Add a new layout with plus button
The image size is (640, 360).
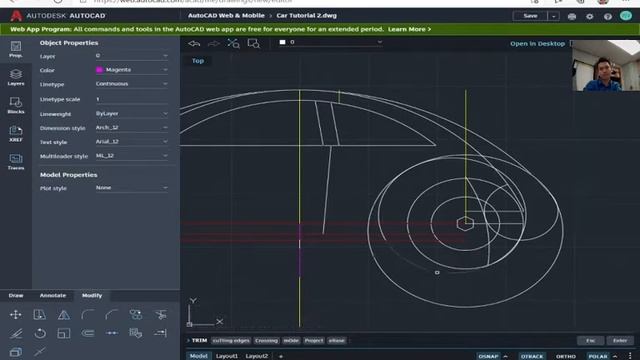[x=280, y=356]
